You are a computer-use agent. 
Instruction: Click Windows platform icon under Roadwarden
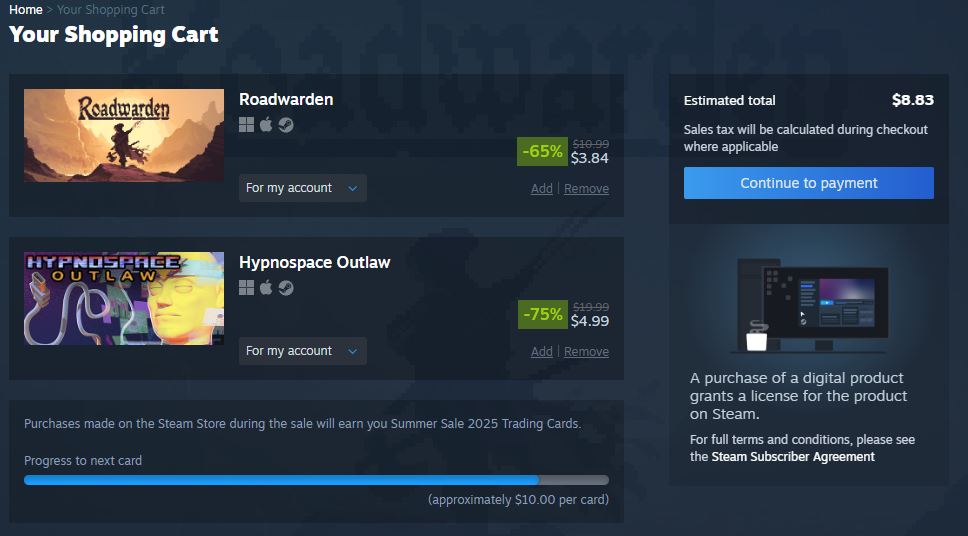coord(246,125)
